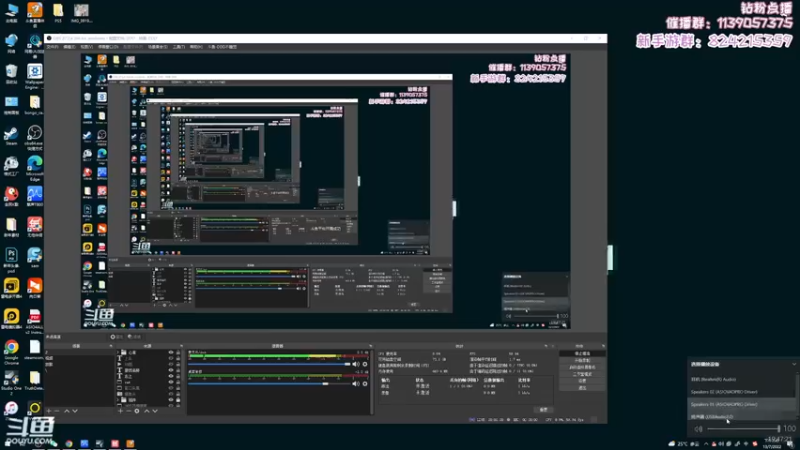
Task: Click the virtual camera button in controls
Action: [582, 367]
